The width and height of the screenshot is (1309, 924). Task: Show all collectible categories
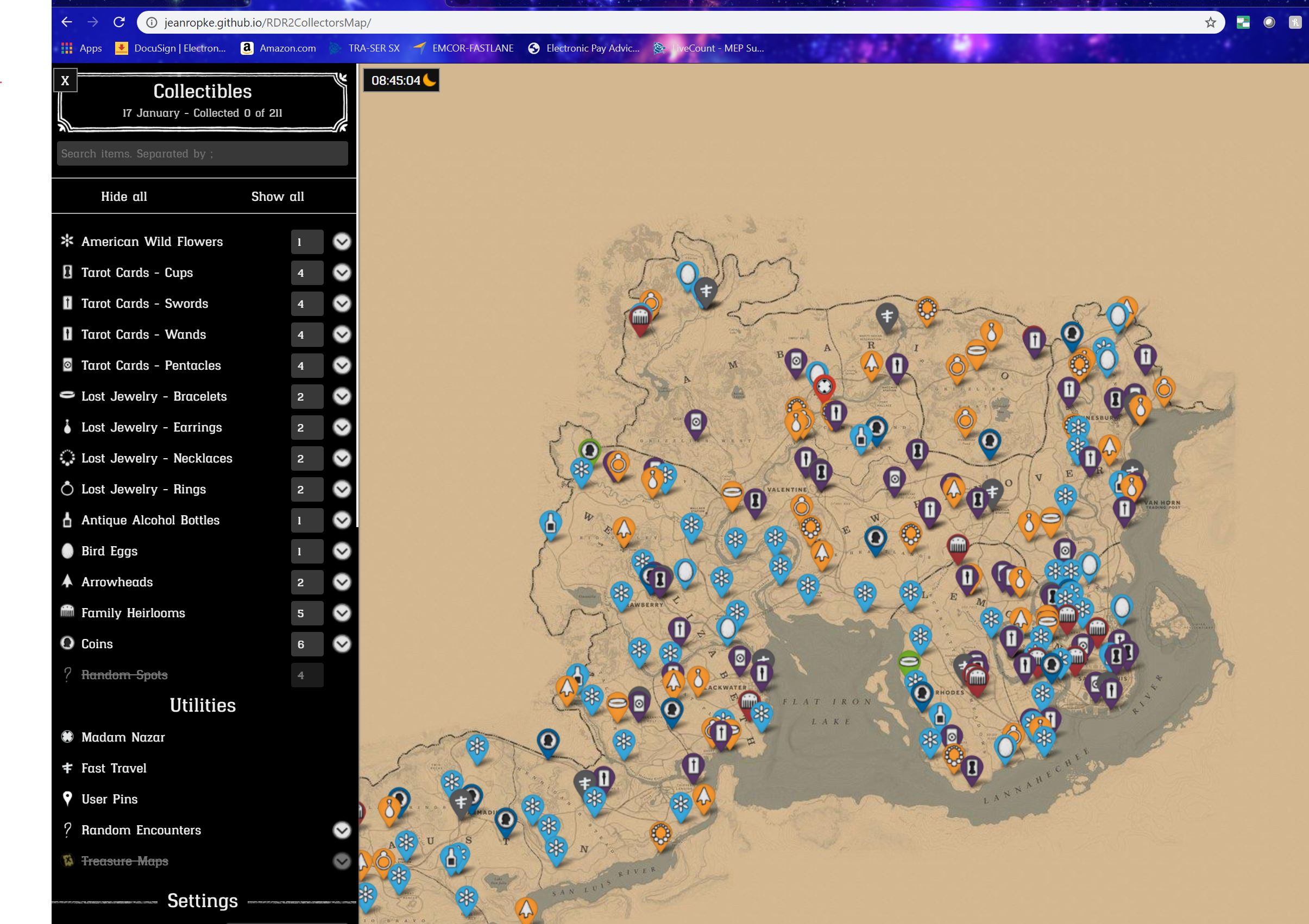pyautogui.click(x=278, y=196)
